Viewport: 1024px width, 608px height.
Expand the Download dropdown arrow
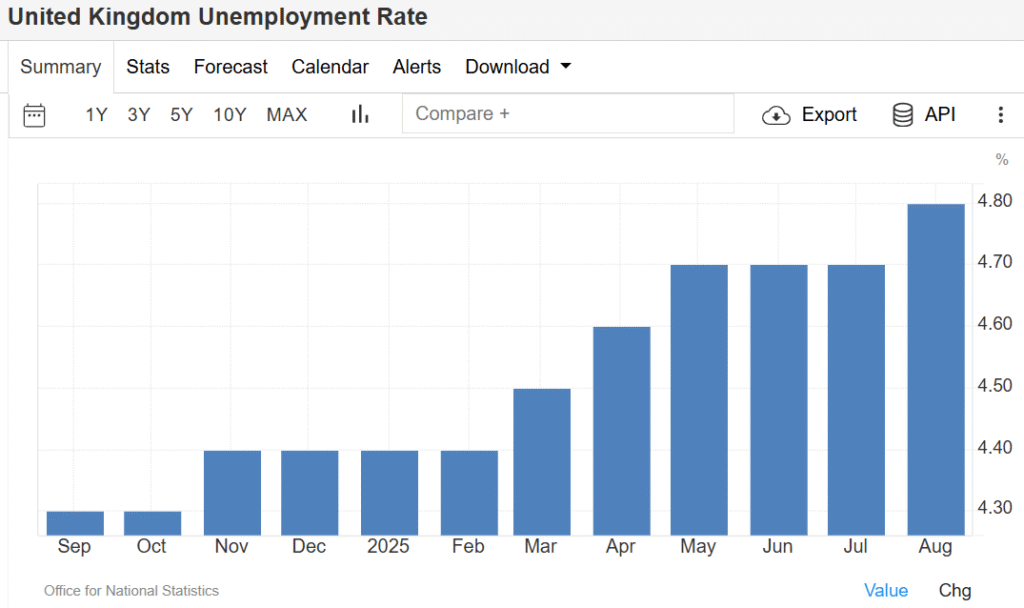tap(566, 67)
